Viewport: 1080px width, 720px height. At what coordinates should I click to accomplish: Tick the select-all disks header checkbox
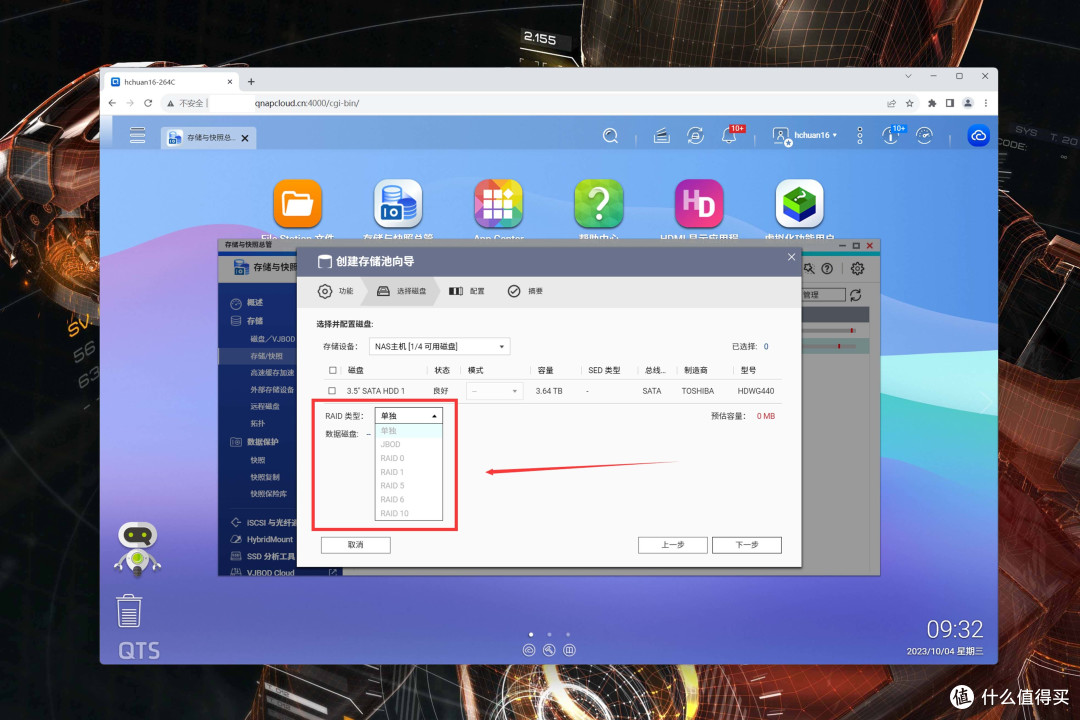coord(333,370)
